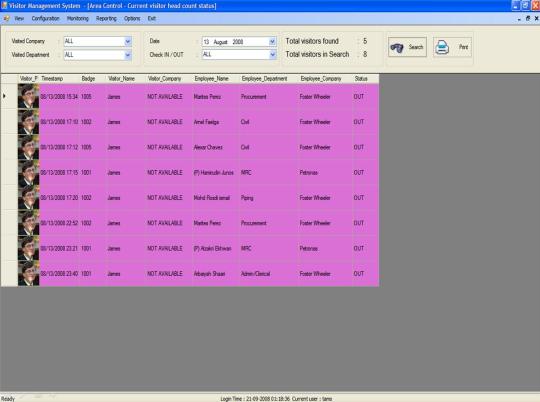
Task: Expand the Visited Department dropdown
Action: (x=128, y=55)
